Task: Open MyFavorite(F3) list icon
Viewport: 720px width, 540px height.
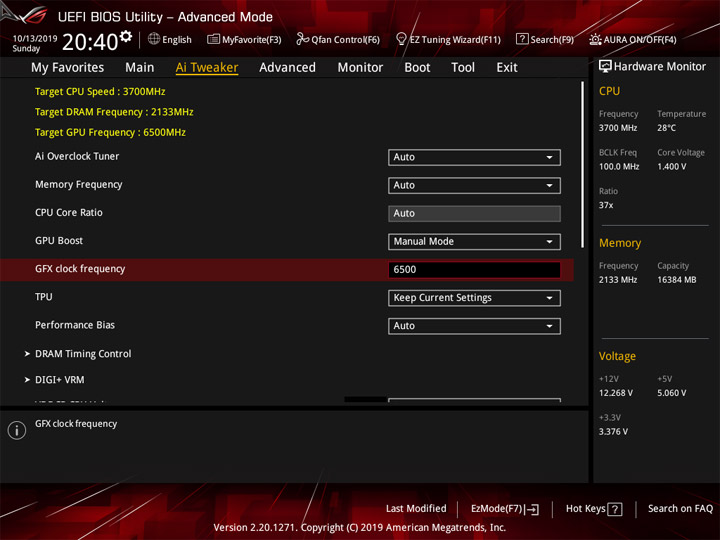Action: [213, 39]
